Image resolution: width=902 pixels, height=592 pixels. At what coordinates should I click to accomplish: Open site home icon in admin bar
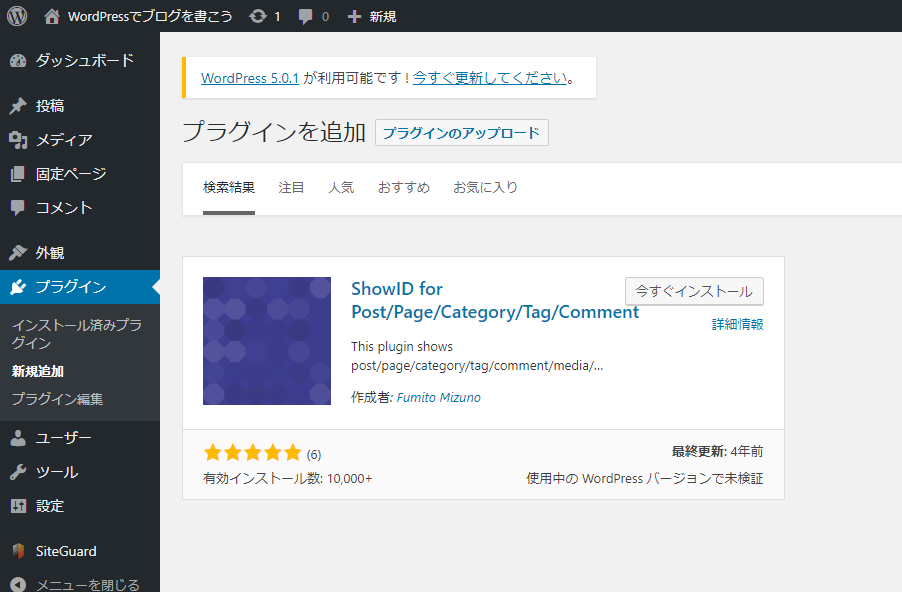52,16
